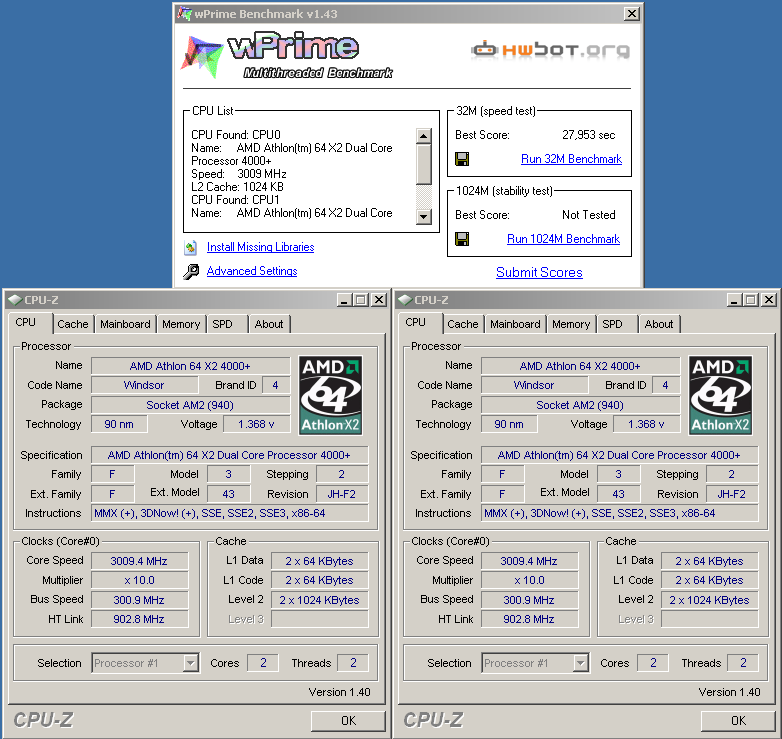Viewport: 782px width, 739px height.
Task: Click the HWBot.org logo
Action: [x=551, y=49]
